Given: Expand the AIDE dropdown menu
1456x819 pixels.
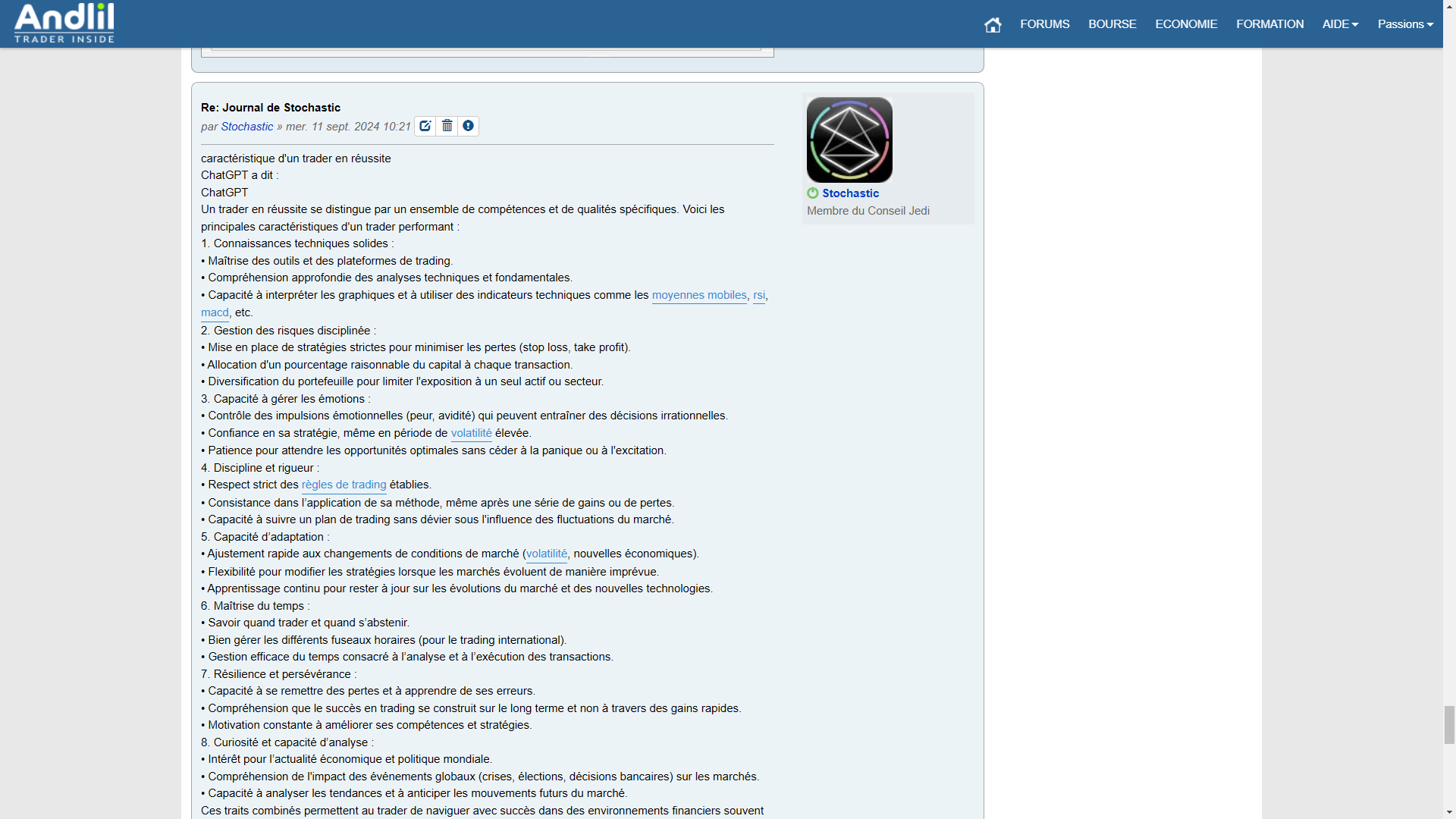Looking at the screenshot, I should (x=1340, y=24).
